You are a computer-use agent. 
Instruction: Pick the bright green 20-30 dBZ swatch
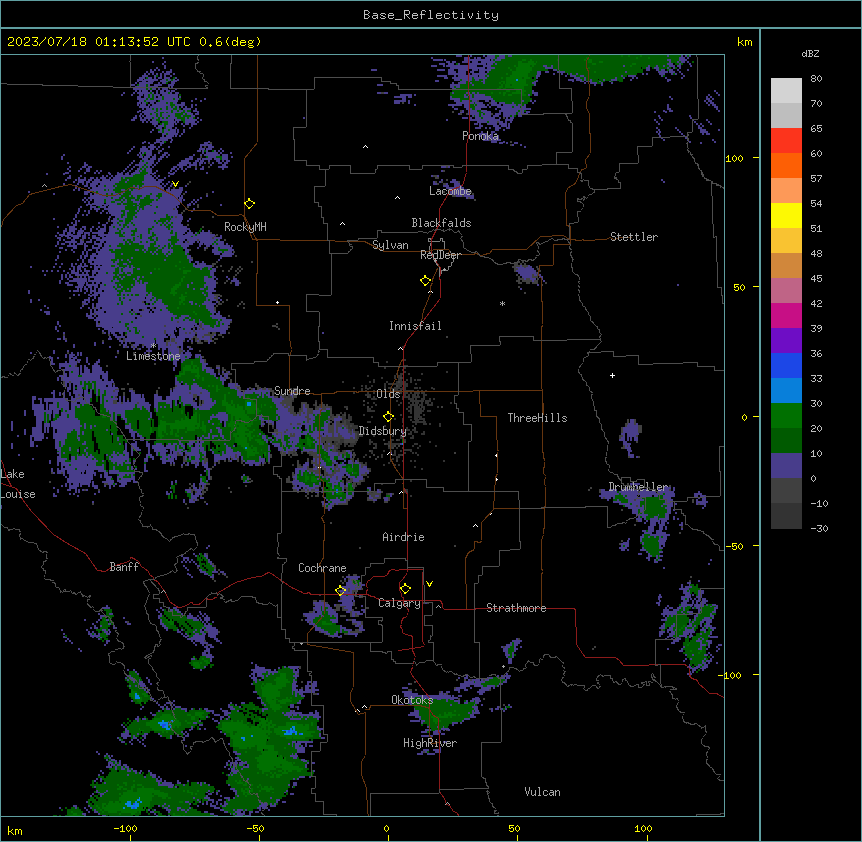coord(786,416)
